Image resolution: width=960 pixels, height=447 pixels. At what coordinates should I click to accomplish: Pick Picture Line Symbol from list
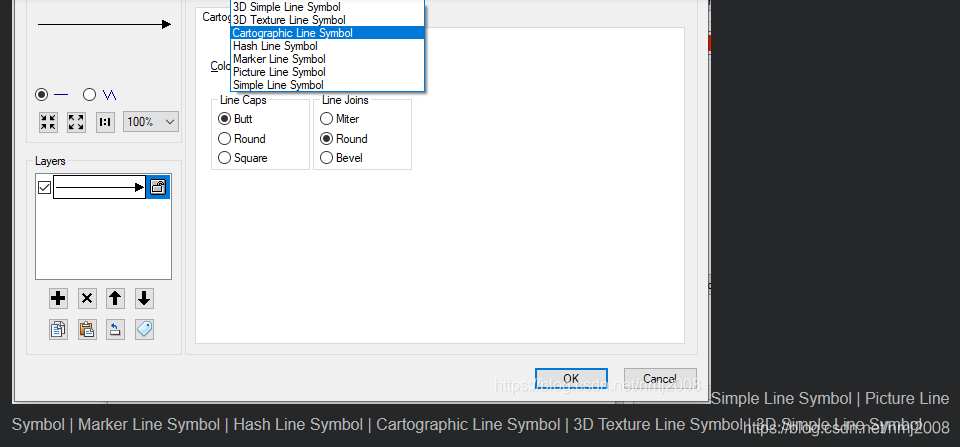click(327, 72)
